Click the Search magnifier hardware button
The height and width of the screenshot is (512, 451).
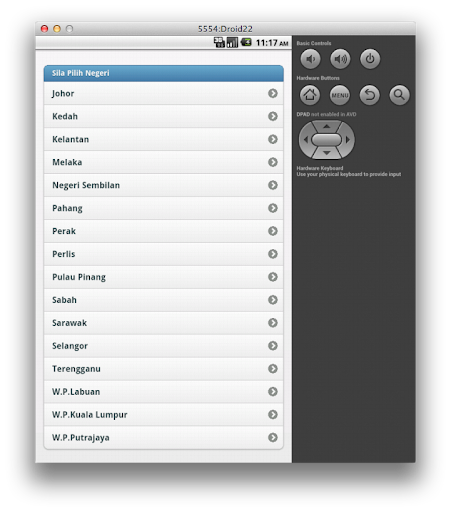399,95
